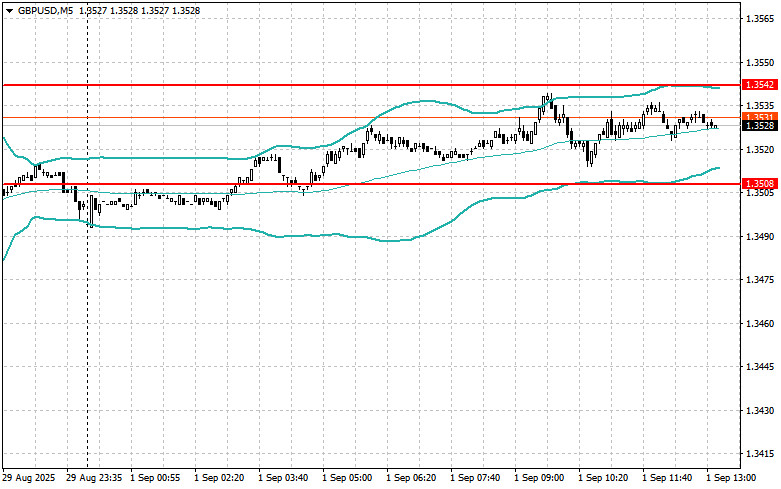Click the 1 Sep 03:40 time label

[x=283, y=478]
